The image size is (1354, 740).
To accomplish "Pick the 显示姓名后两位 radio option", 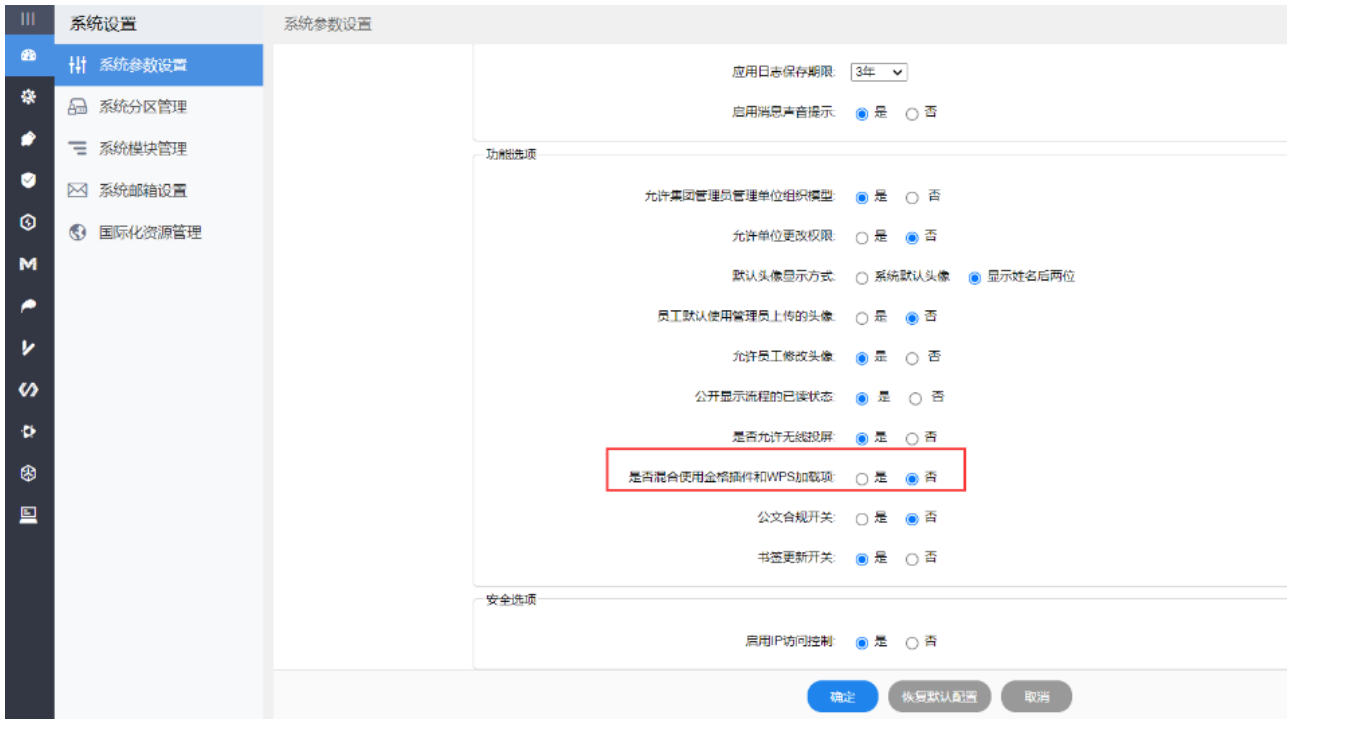I will coord(975,278).
